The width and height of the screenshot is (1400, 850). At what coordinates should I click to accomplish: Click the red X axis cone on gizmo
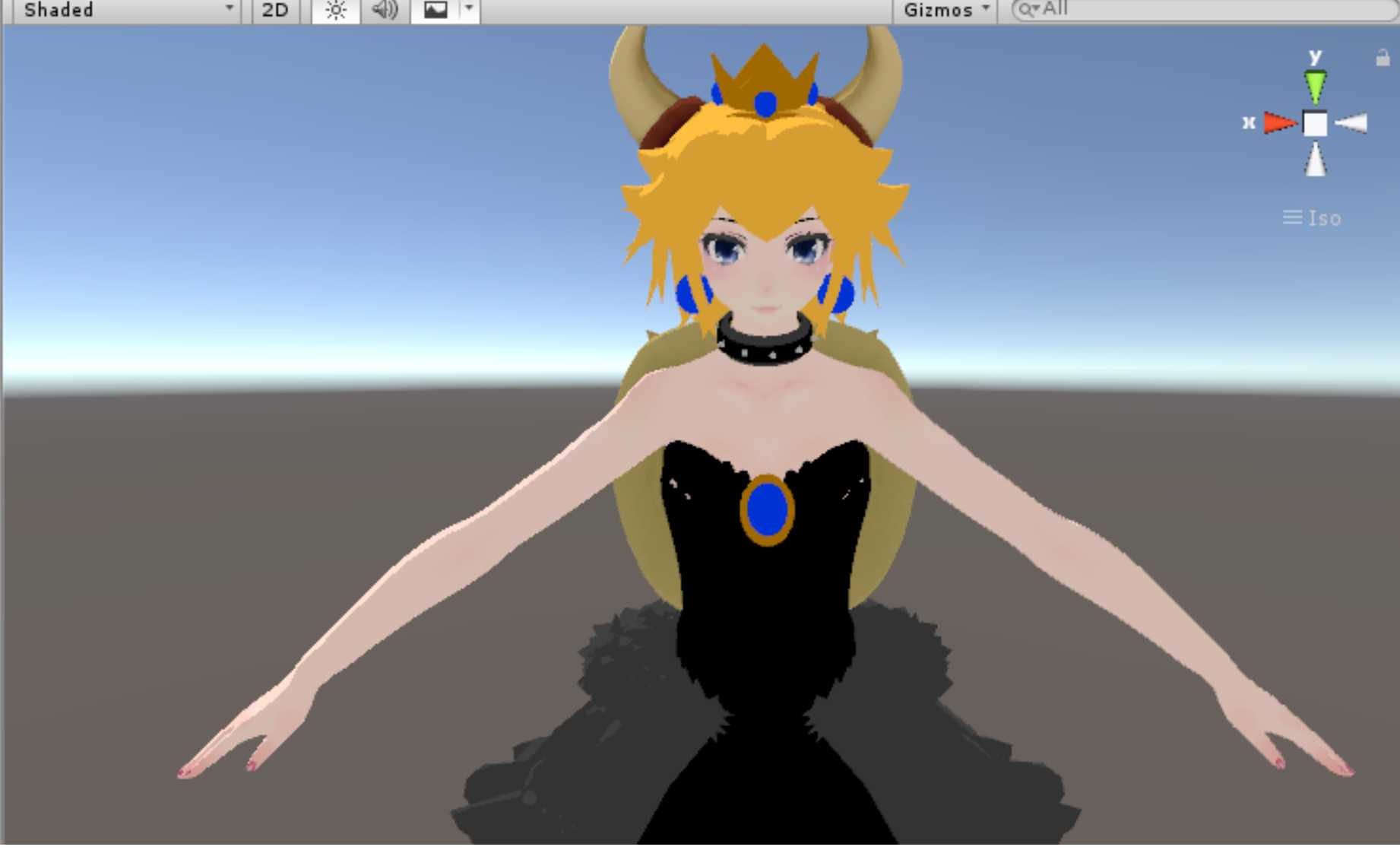[1279, 123]
